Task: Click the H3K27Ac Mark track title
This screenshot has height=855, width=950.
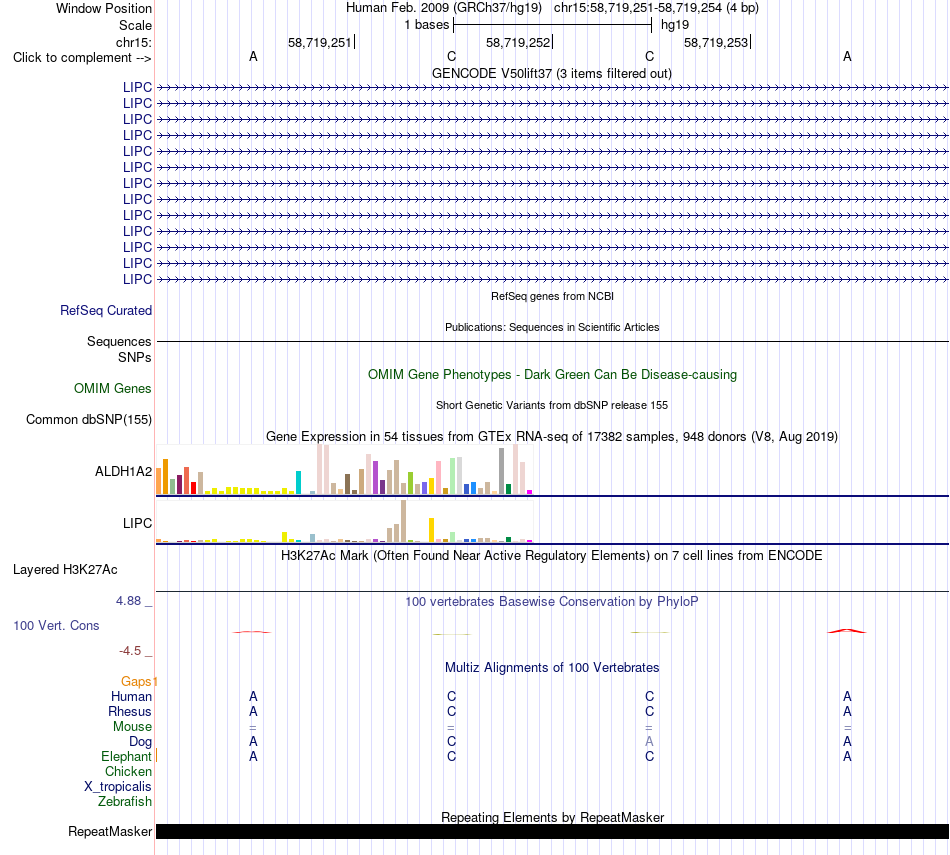Action: pyautogui.click(x=551, y=556)
